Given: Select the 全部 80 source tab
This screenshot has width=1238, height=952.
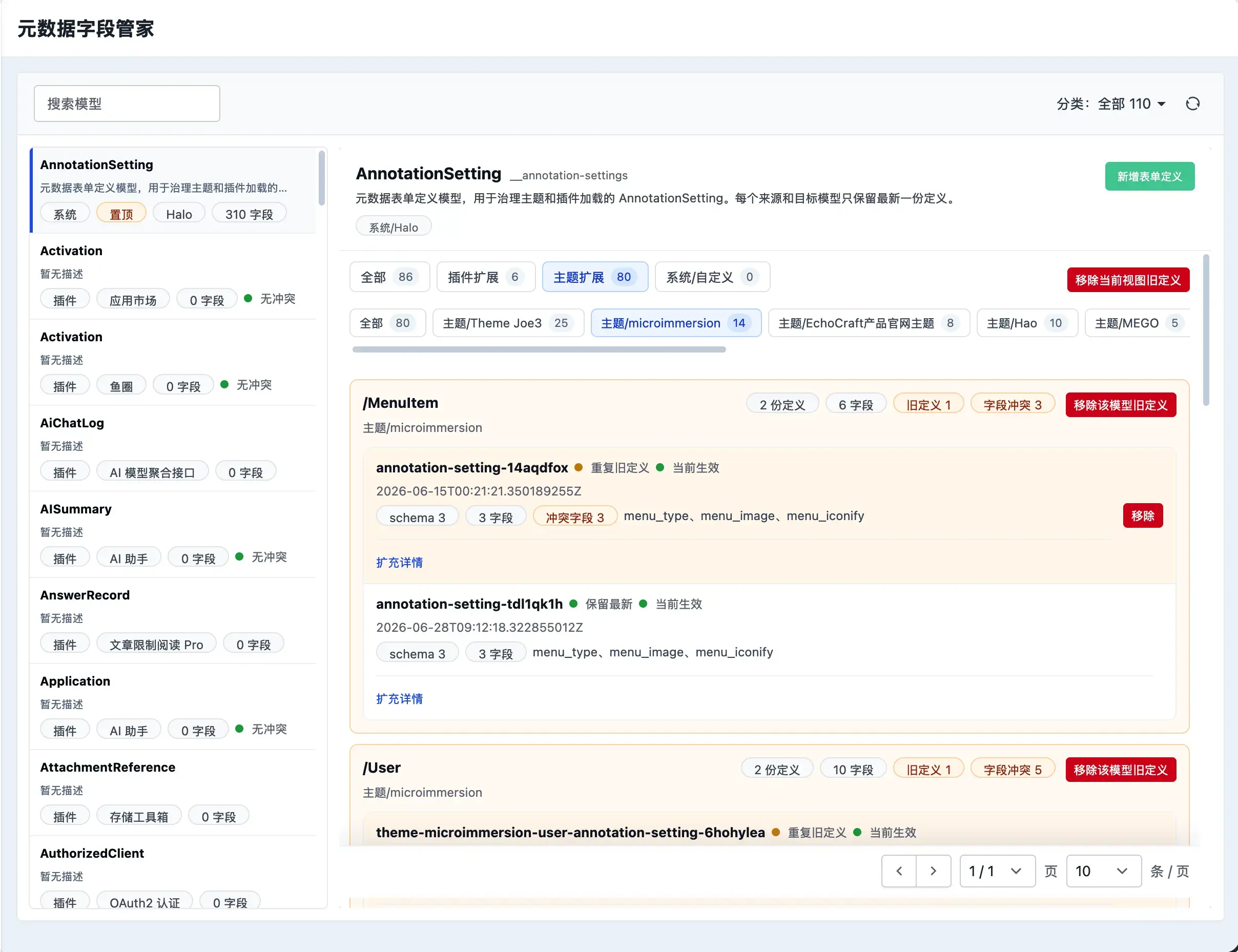Looking at the screenshot, I should pos(387,323).
